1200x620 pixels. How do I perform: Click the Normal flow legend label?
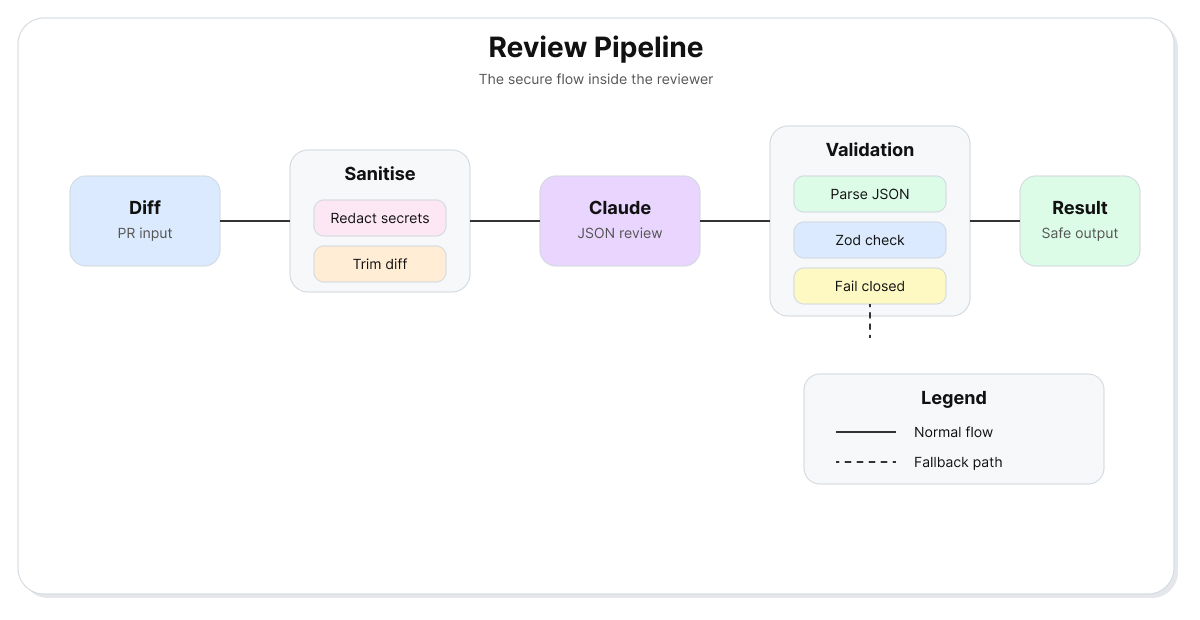tap(953, 432)
